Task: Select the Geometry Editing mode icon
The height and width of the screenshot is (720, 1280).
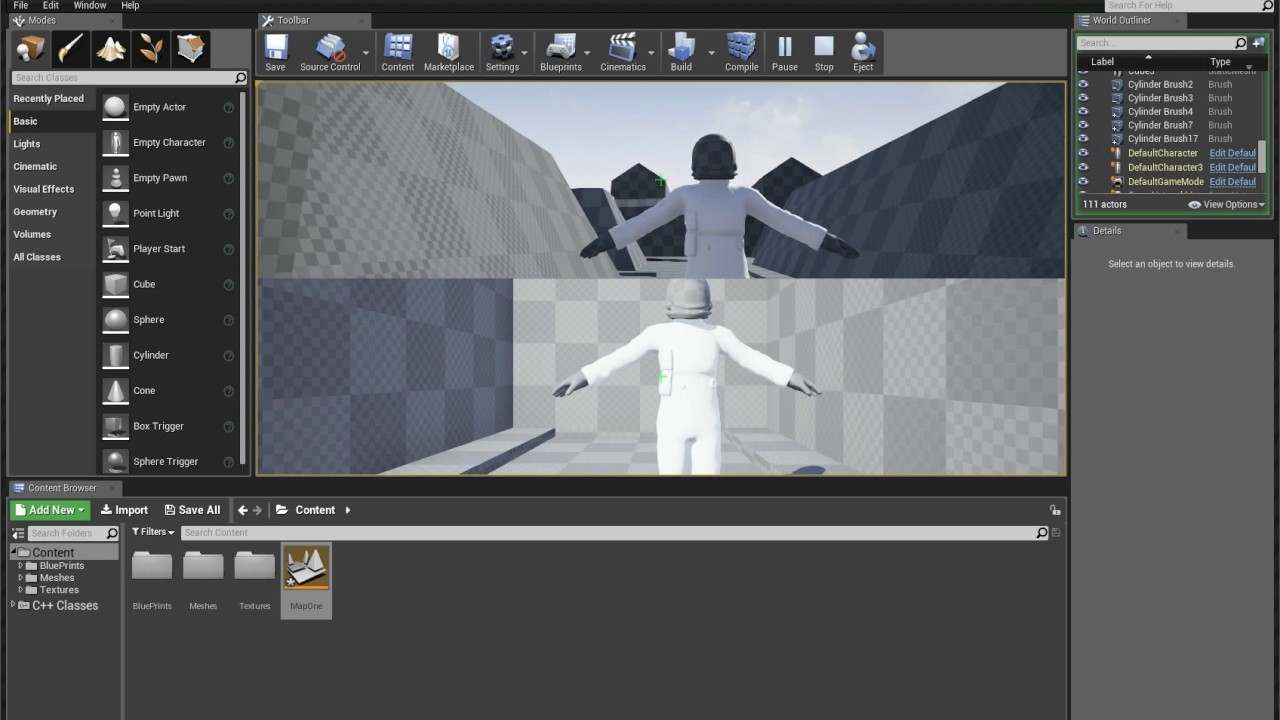Action: (x=191, y=48)
